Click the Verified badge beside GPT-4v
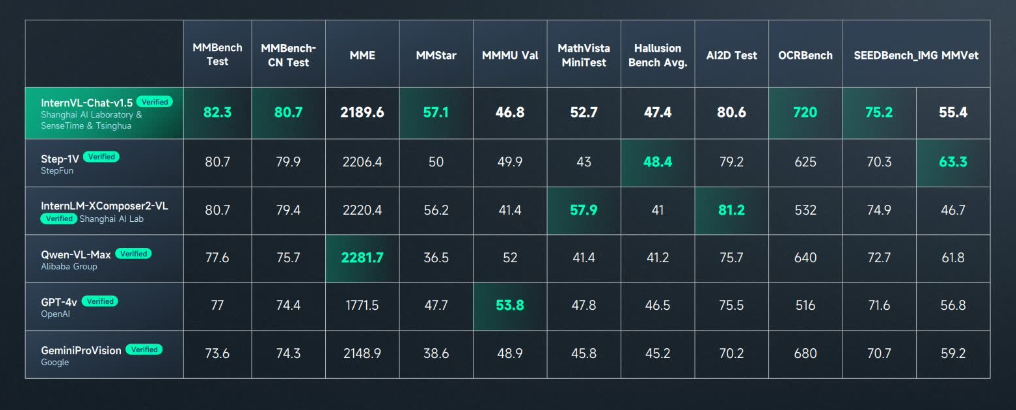 click(99, 301)
